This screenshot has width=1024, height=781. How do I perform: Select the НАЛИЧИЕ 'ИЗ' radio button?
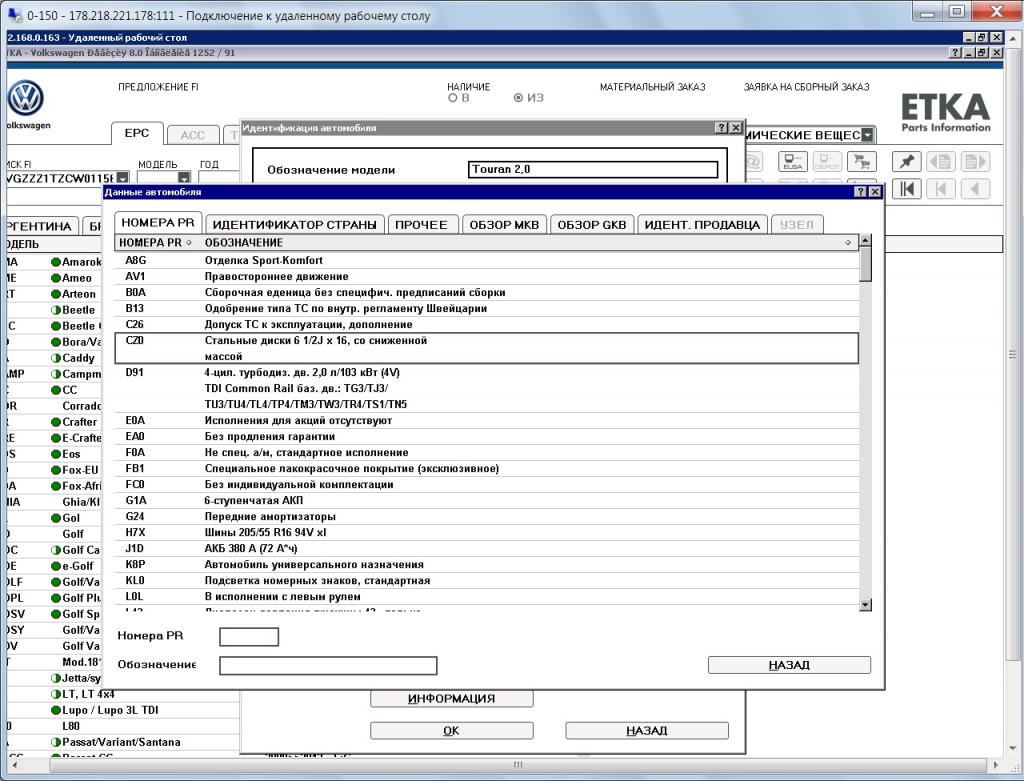pyautogui.click(x=519, y=98)
